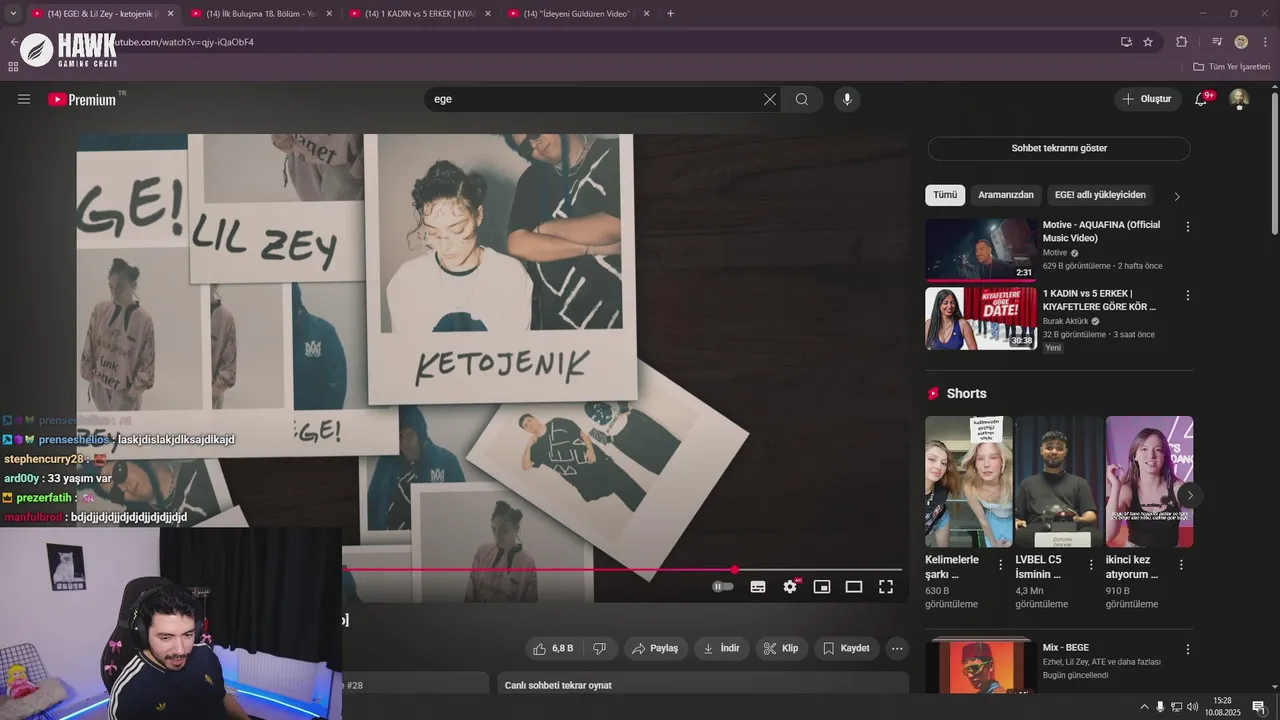The height and width of the screenshot is (720, 1280).
Task: Select the Tümü filter chip
Action: pyautogui.click(x=945, y=195)
